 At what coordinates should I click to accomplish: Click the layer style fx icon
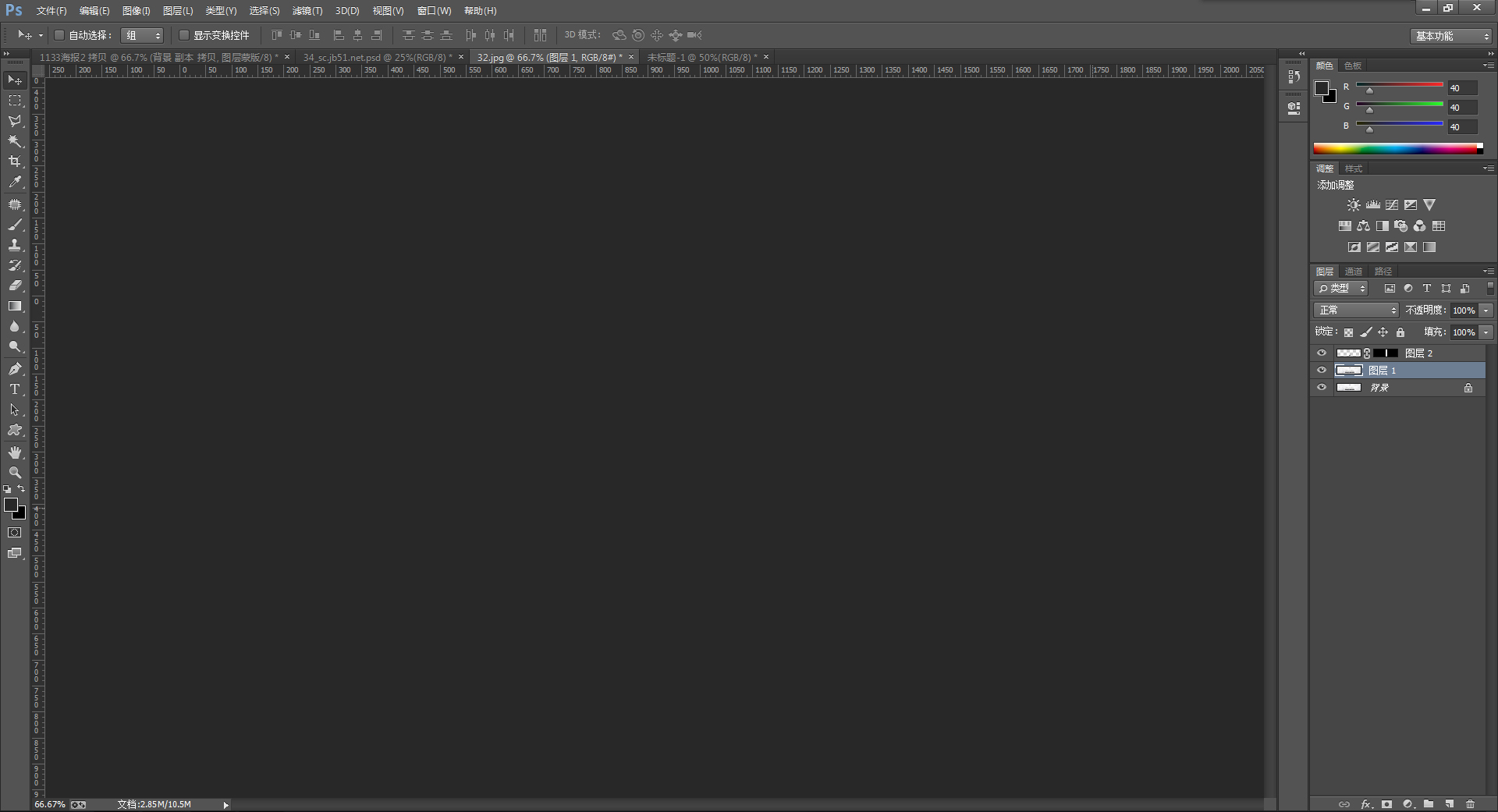[x=1366, y=804]
